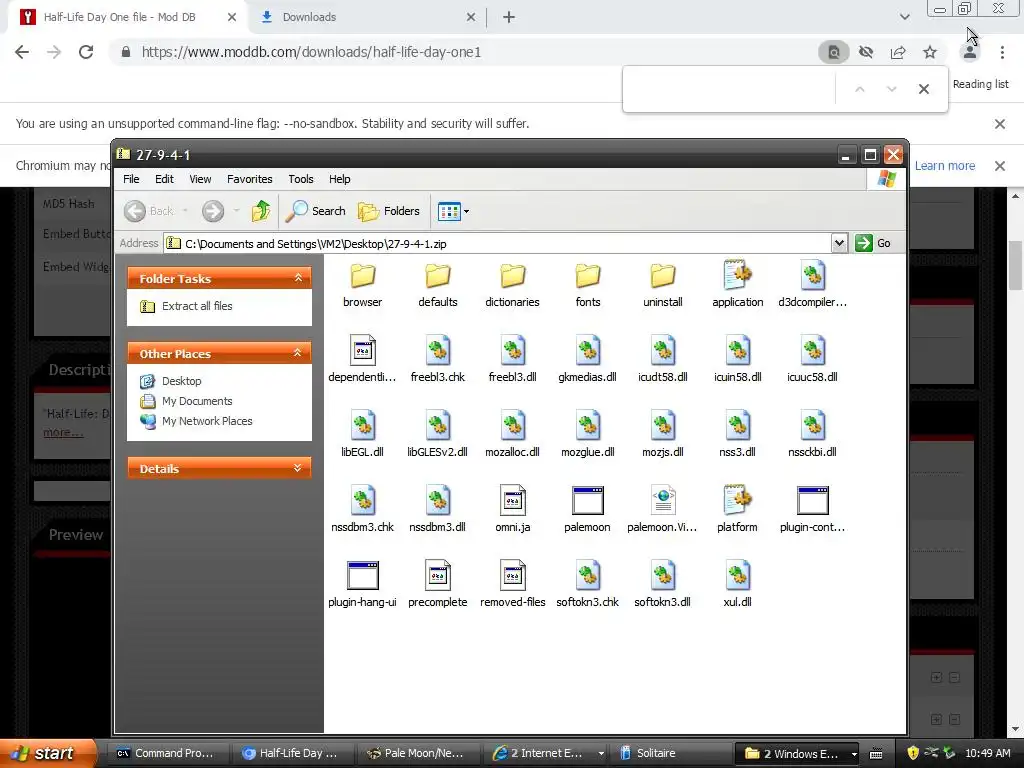Reload the Chromium page

86,52
